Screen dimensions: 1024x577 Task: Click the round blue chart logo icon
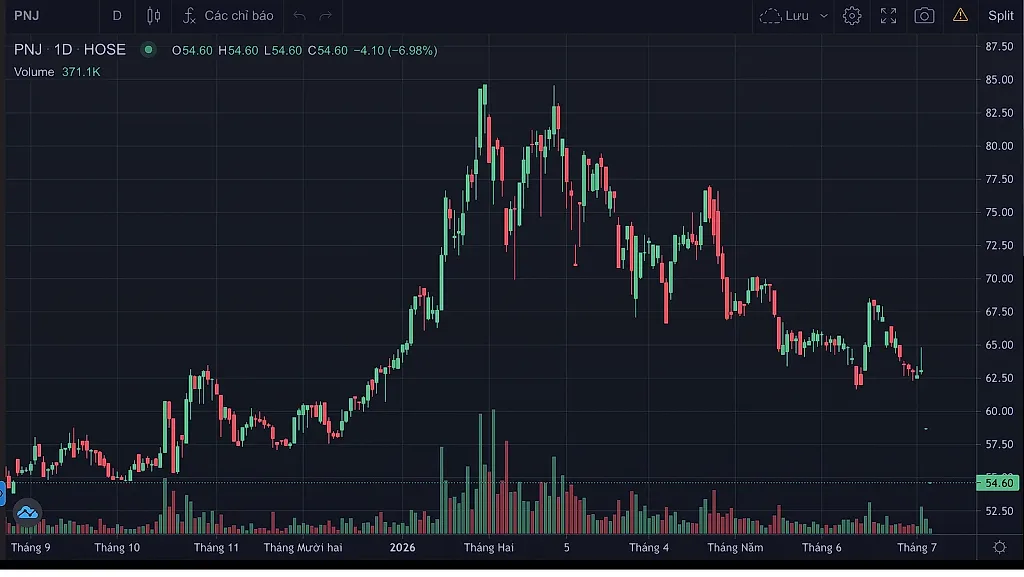27,512
